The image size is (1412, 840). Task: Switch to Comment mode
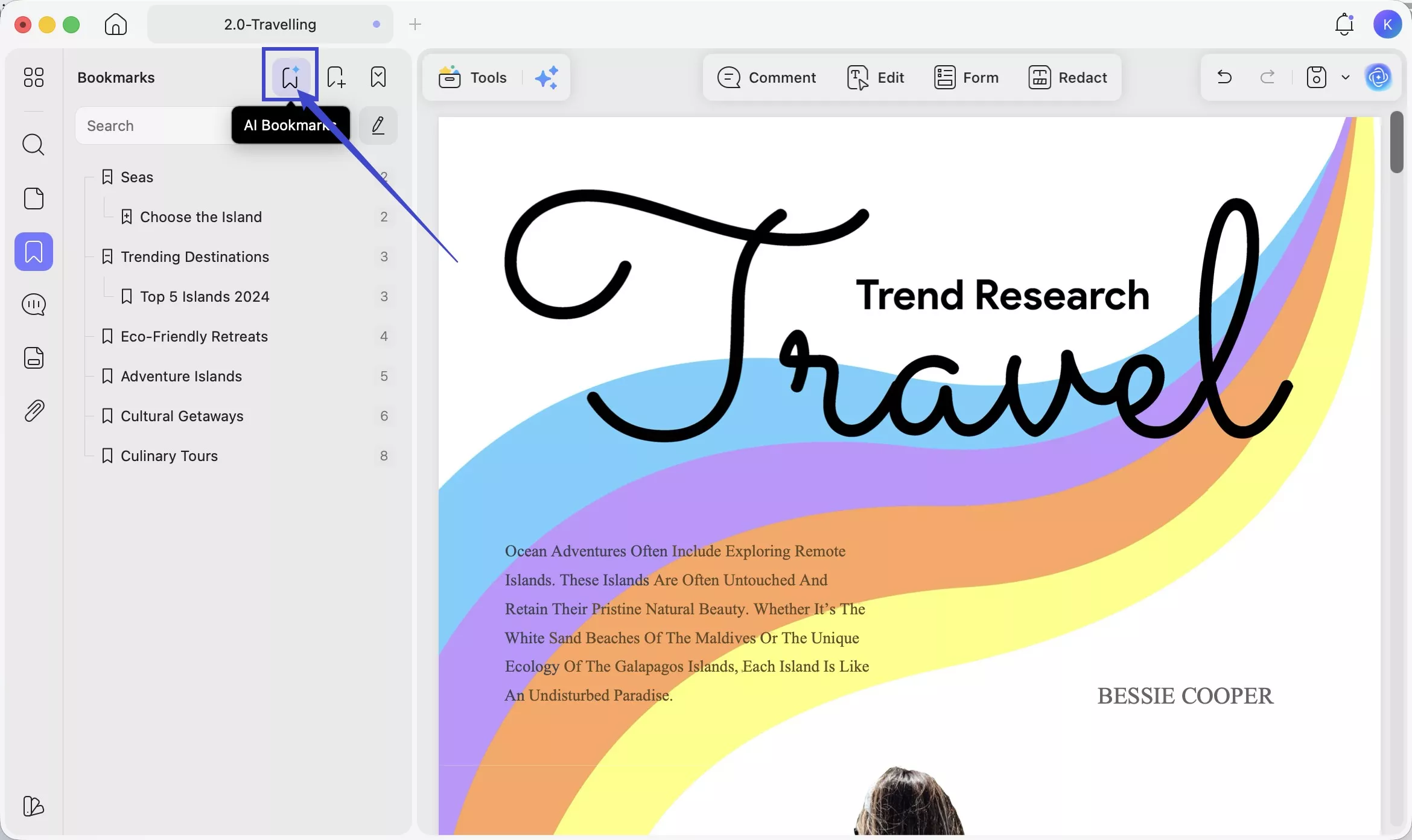[x=766, y=78]
